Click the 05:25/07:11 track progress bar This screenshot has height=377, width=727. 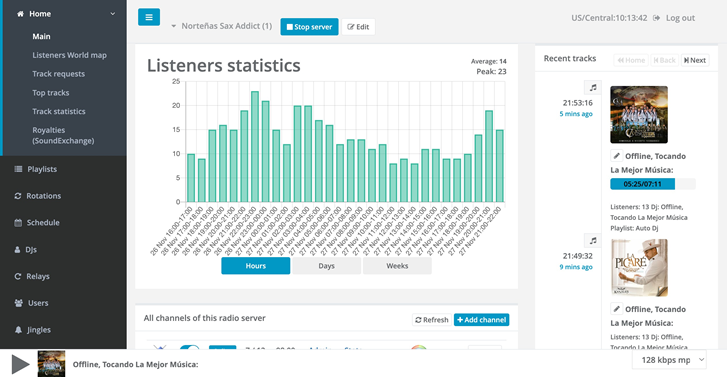[x=653, y=184]
